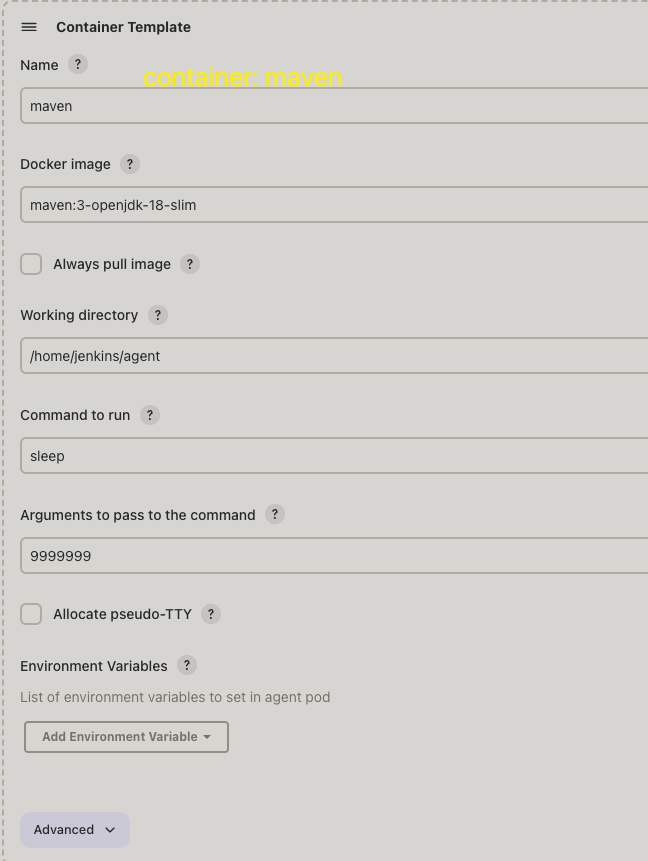Open help for the Name field
The height and width of the screenshot is (861, 648).
(78, 64)
